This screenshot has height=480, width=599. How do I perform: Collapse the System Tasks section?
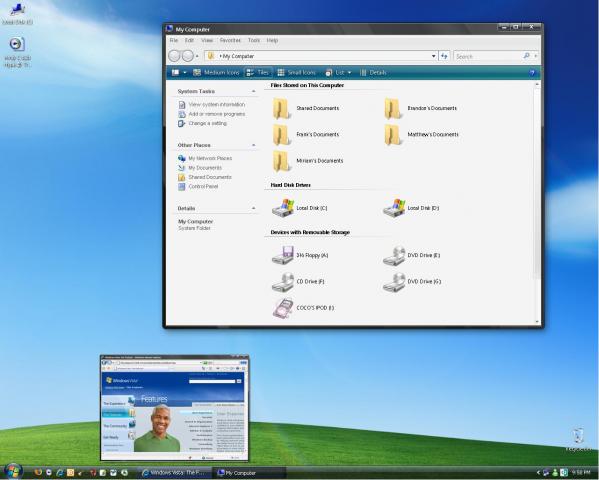(253, 91)
